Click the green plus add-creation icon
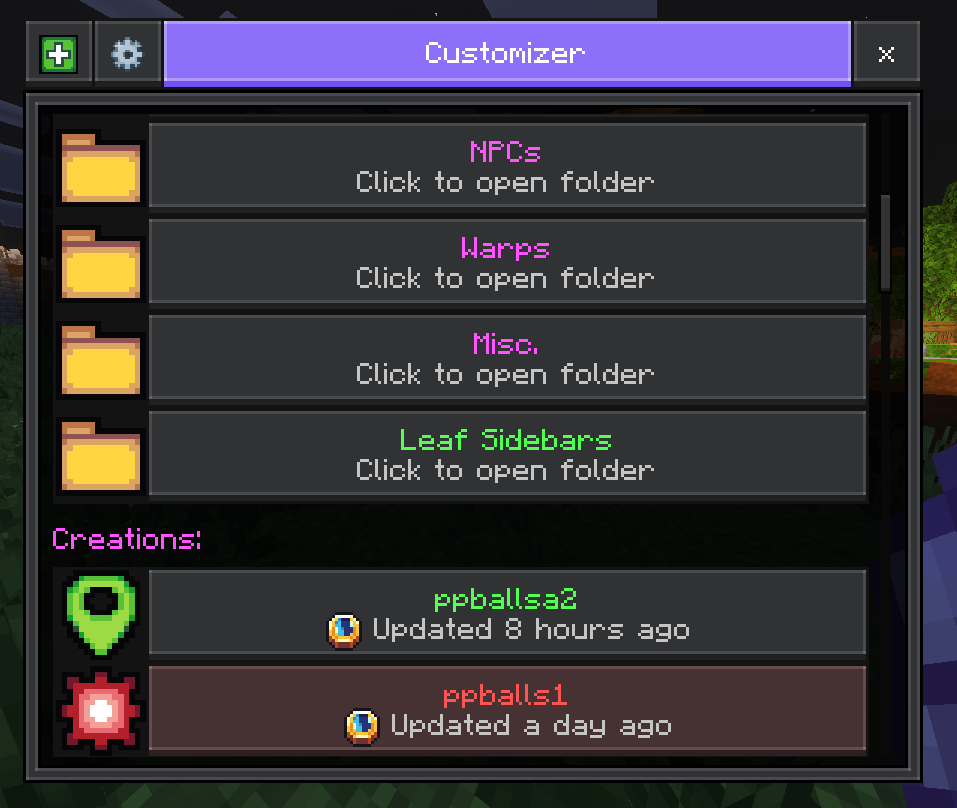The height and width of the screenshot is (808, 957). pyautogui.click(x=59, y=54)
